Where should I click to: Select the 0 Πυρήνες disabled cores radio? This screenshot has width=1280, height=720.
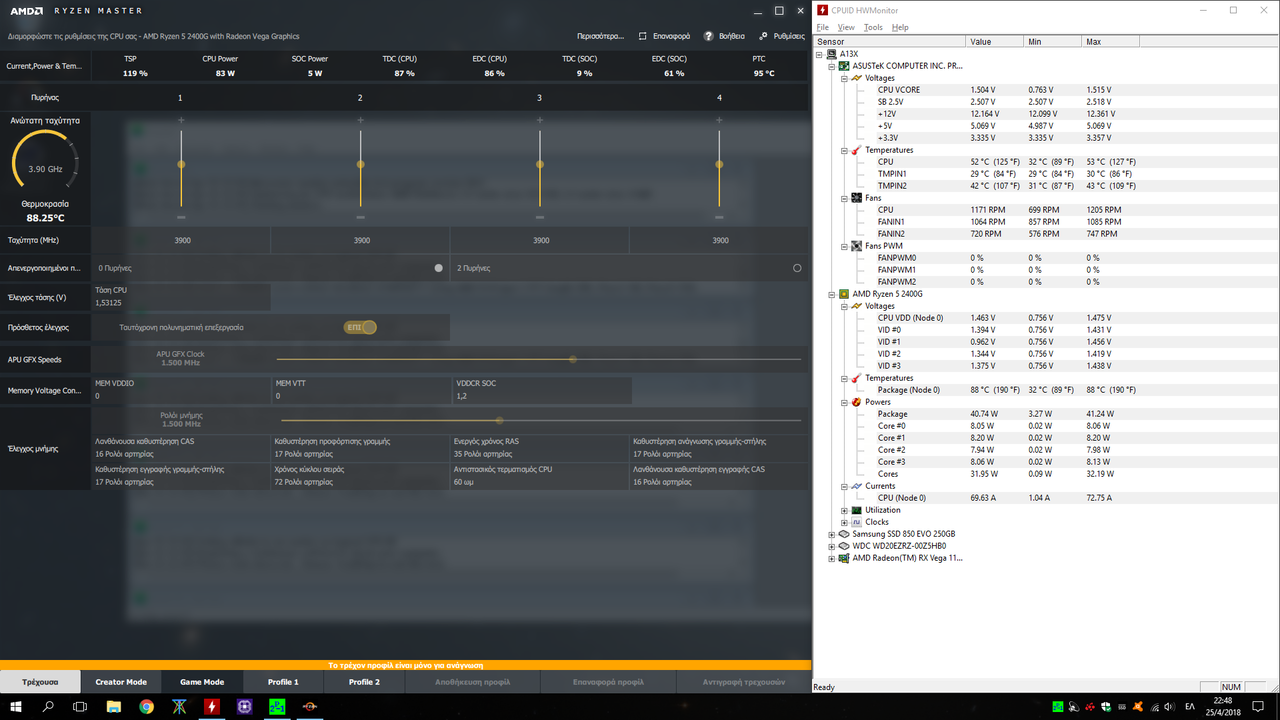pos(438,268)
